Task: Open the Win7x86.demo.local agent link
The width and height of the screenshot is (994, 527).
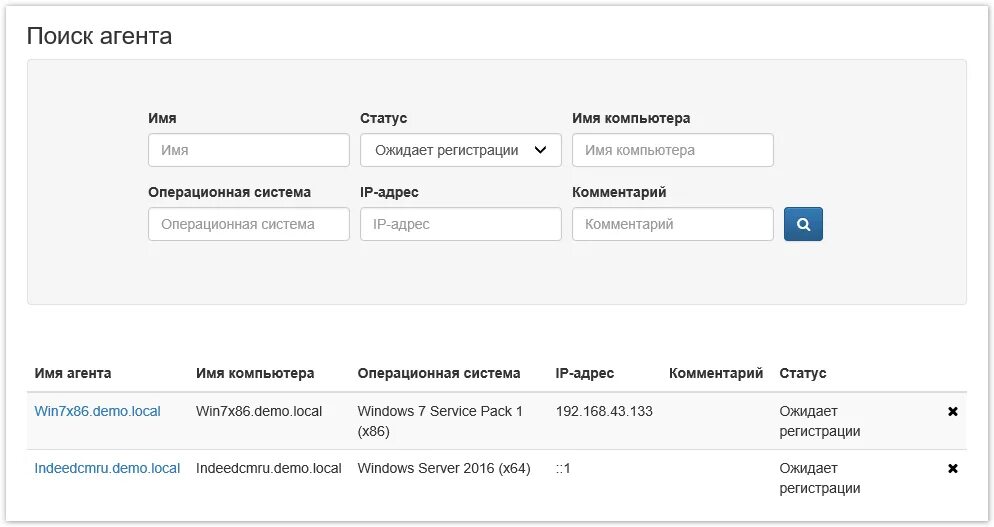Action: pyautogui.click(x=98, y=411)
